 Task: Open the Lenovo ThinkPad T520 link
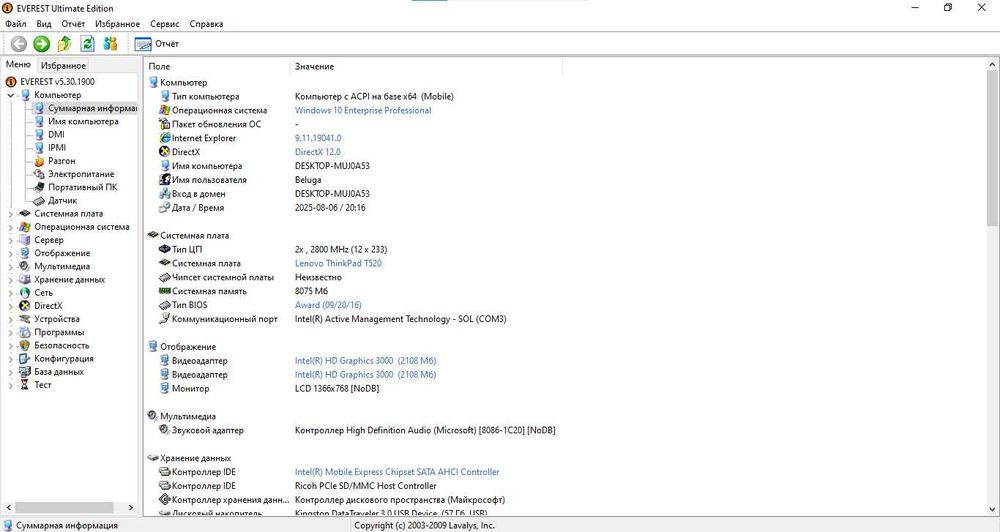pyautogui.click(x=338, y=263)
